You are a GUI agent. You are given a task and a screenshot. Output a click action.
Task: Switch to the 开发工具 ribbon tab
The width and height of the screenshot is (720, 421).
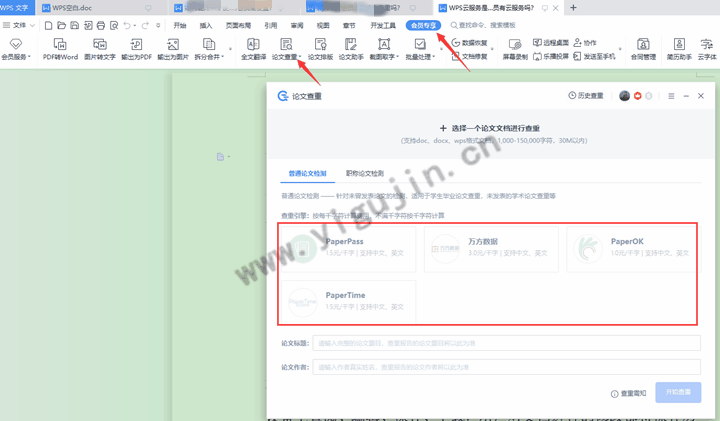tap(383, 25)
